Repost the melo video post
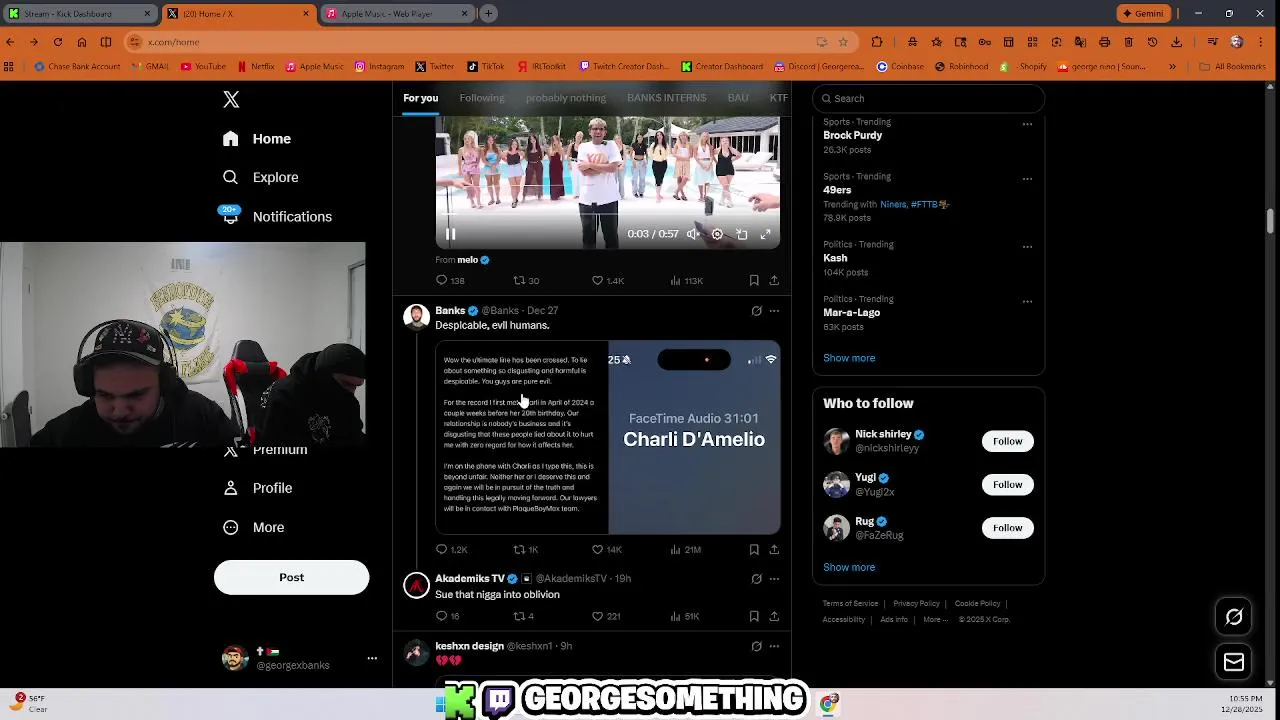The width and height of the screenshot is (1280, 720). 526,281
